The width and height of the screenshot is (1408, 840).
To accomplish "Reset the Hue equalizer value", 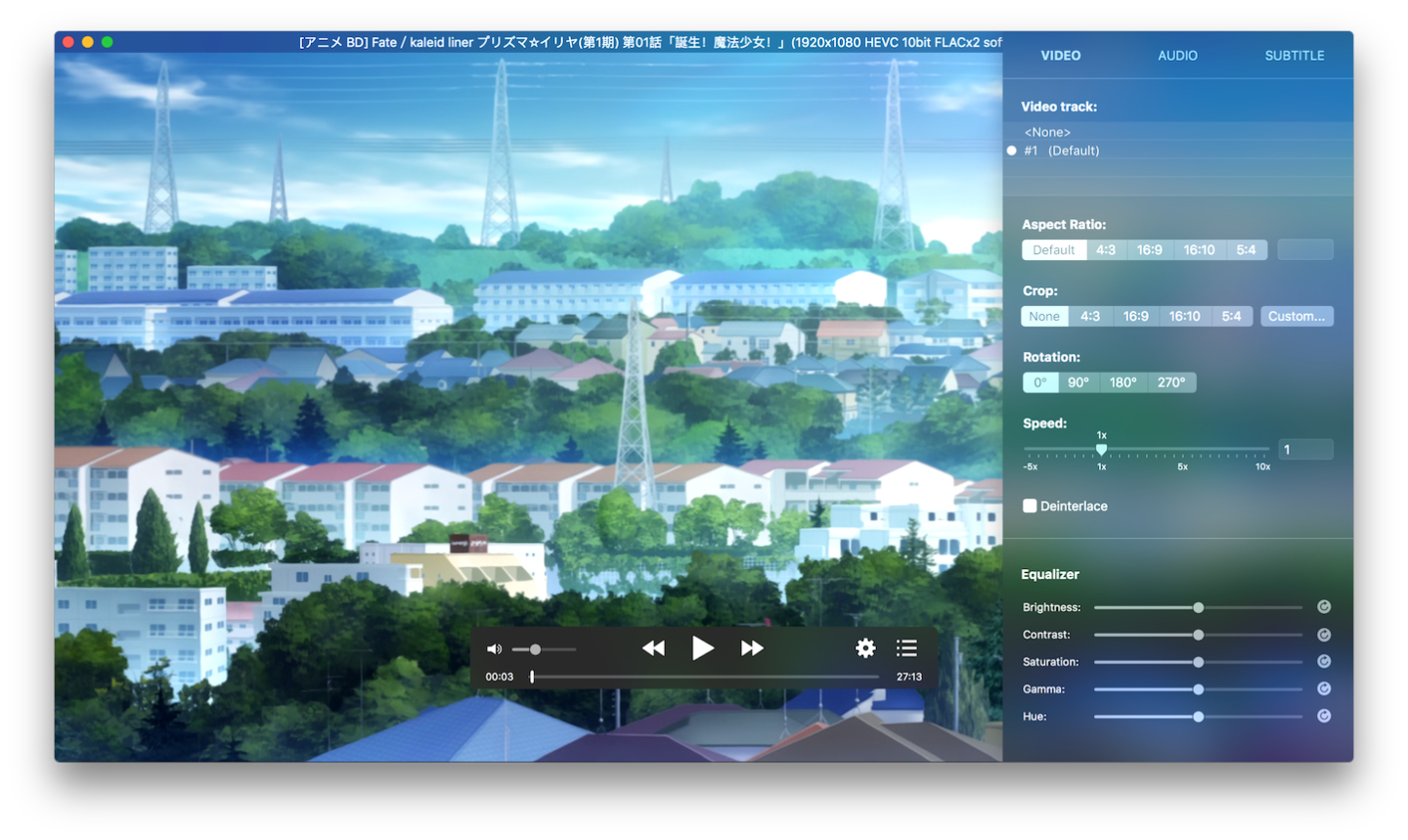I will tap(1324, 716).
